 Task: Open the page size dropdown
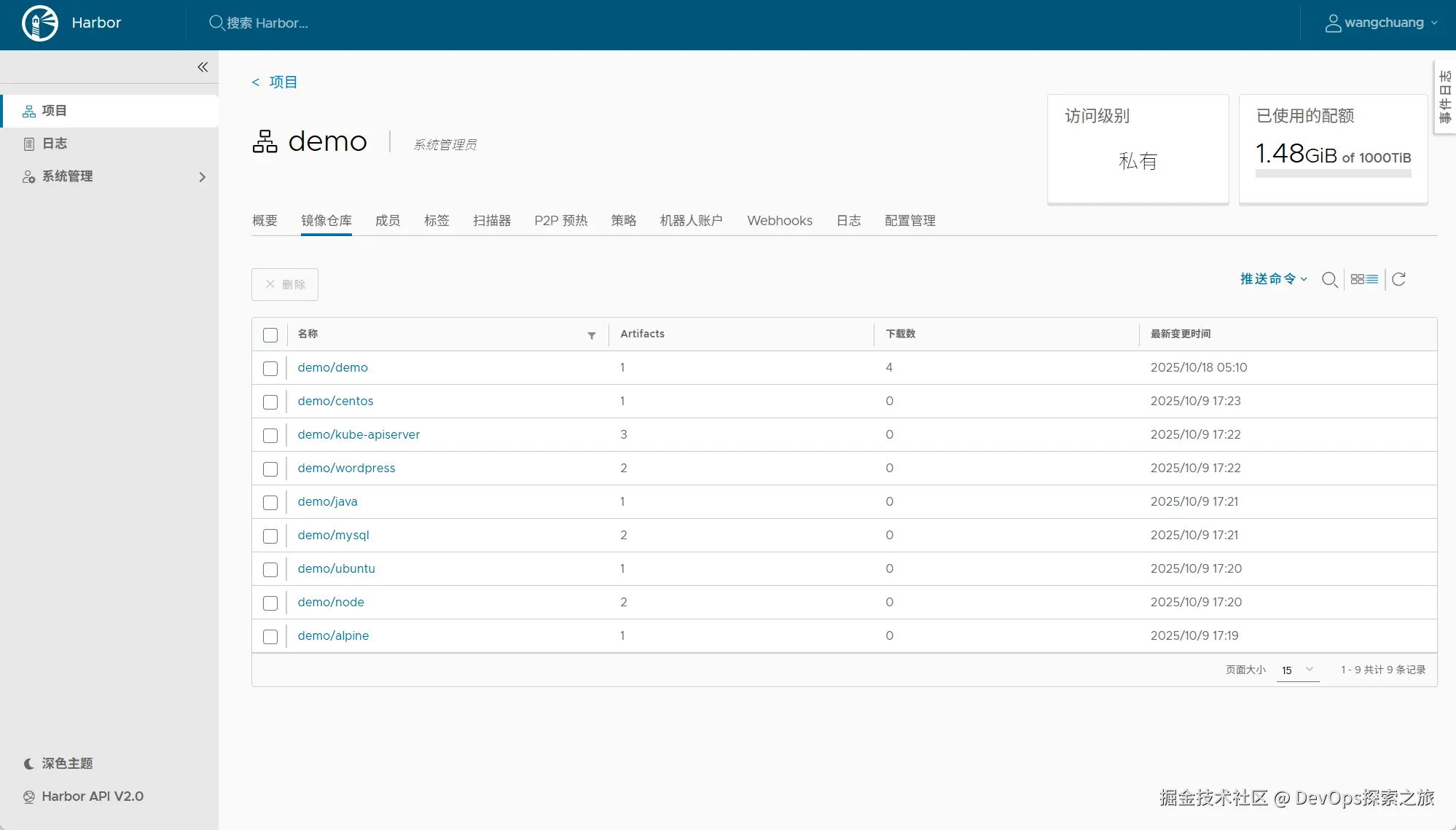[1298, 670]
